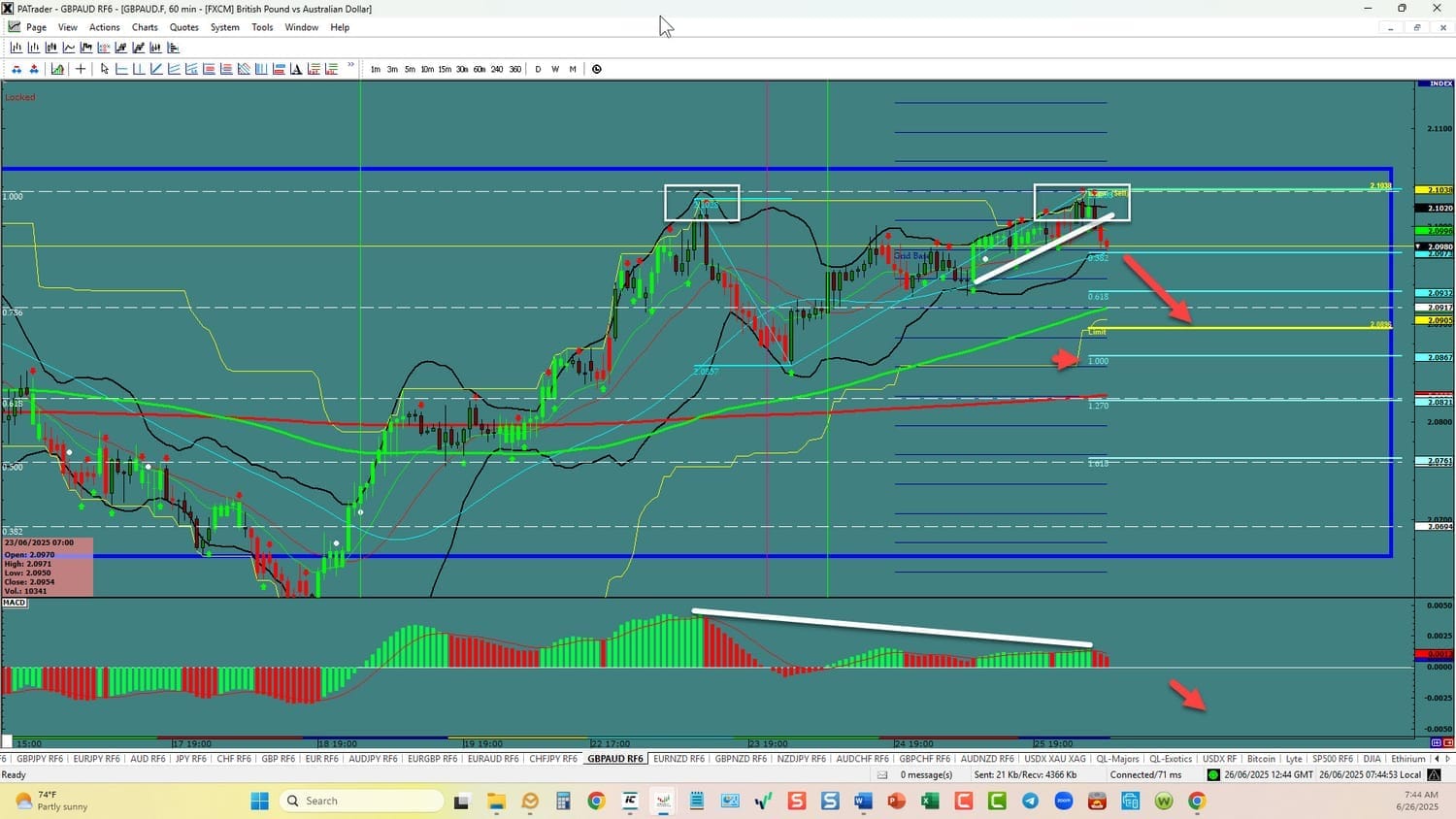
Task: Pick the horizontal line drawing tool
Action: tap(121, 69)
